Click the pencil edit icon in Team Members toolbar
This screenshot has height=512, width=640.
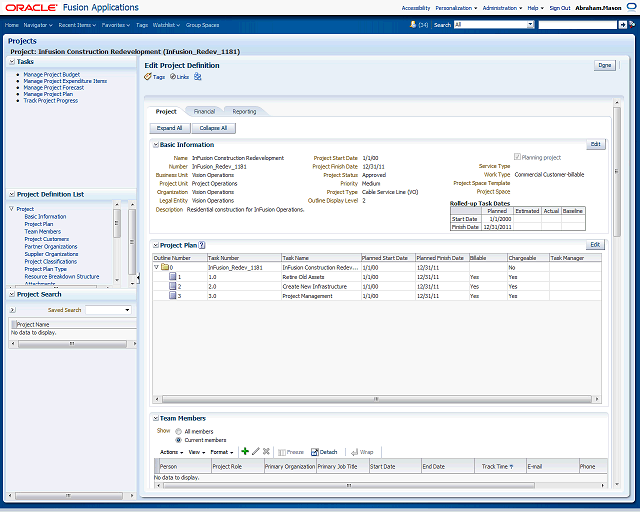[x=256, y=452]
